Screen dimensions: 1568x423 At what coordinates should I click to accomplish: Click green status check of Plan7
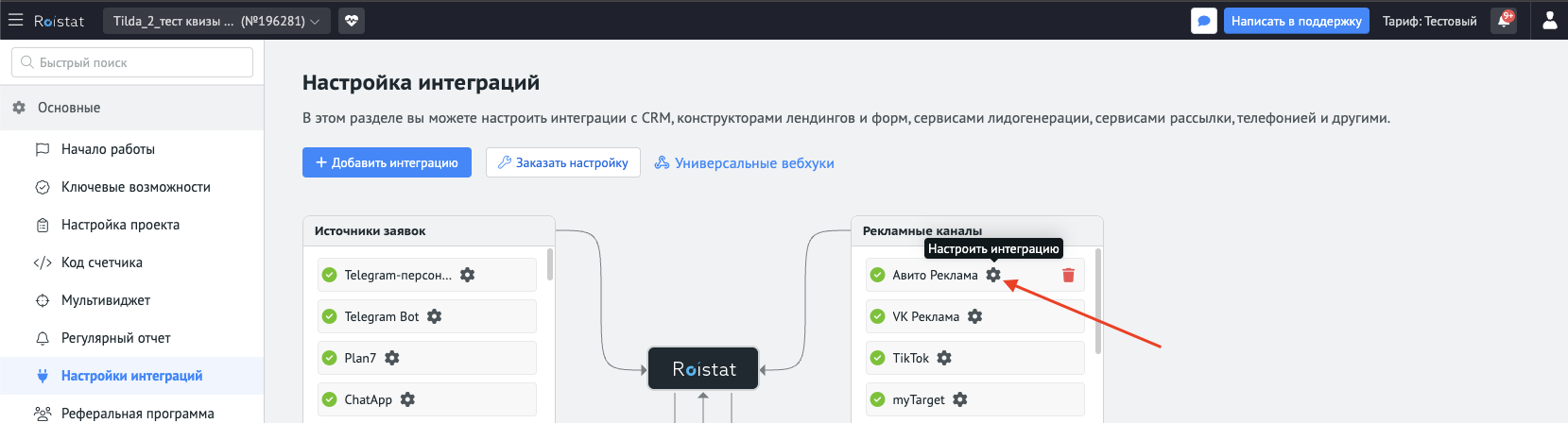click(329, 358)
